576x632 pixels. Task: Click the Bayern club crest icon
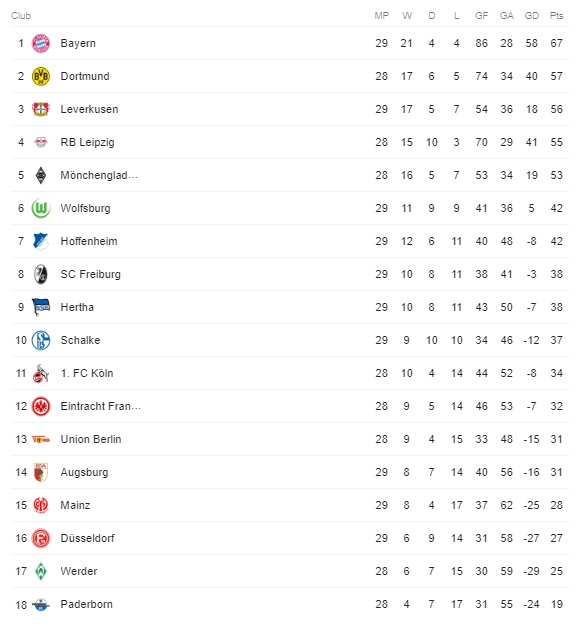tap(41, 43)
